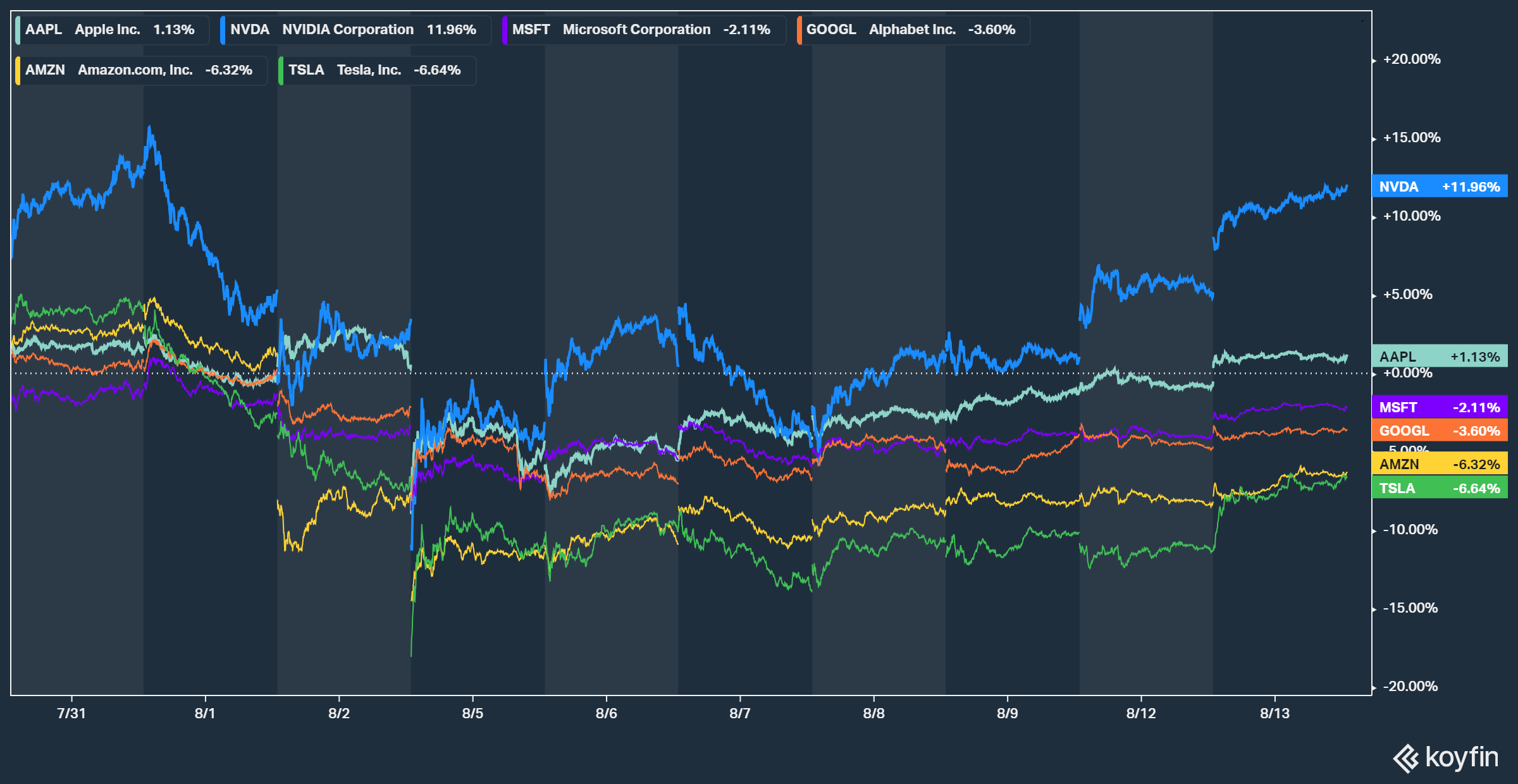
Task: Click the AAPL Apple Inc. legend chip
Action: pyautogui.click(x=111, y=30)
